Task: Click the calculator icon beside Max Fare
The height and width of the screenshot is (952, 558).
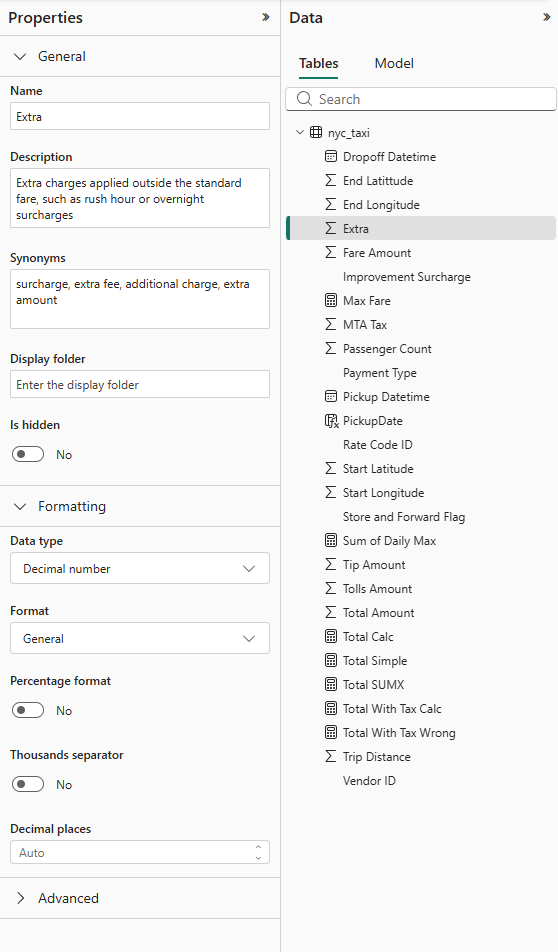Action: point(330,301)
